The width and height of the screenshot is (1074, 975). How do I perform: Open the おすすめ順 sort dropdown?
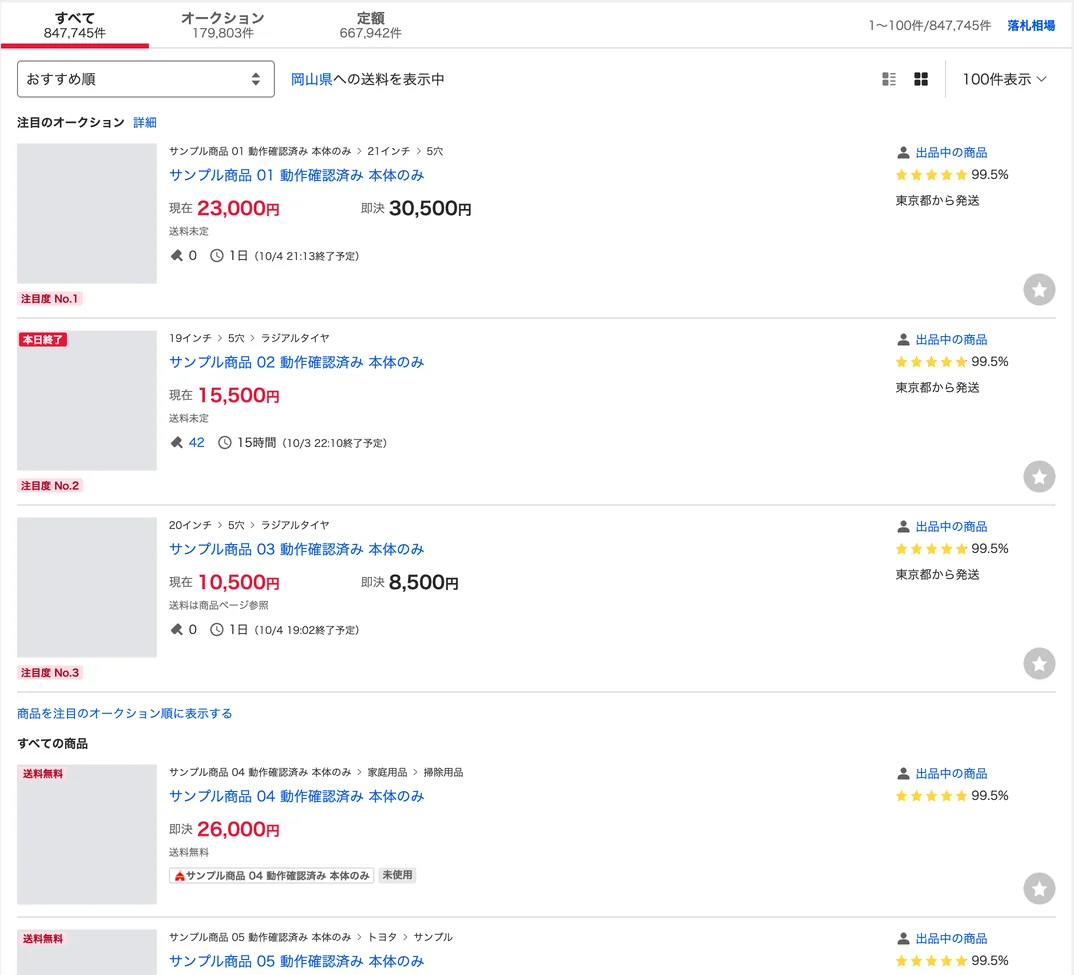coord(146,79)
